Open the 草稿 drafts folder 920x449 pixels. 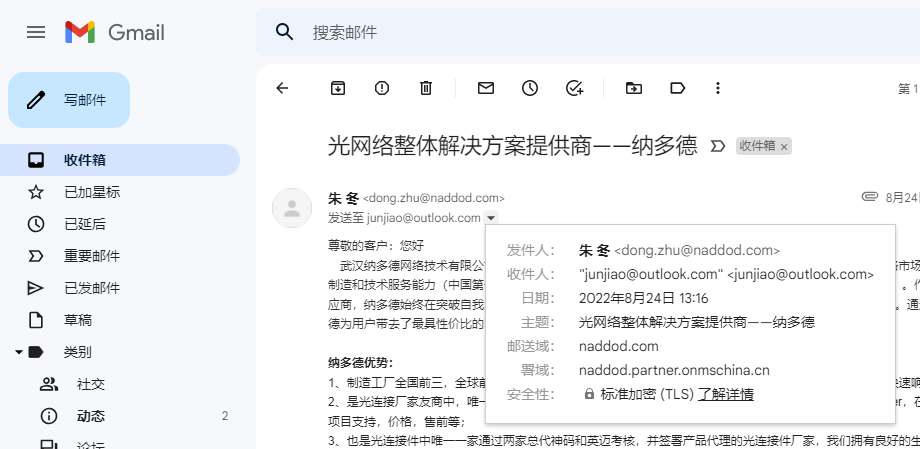click(x=78, y=320)
